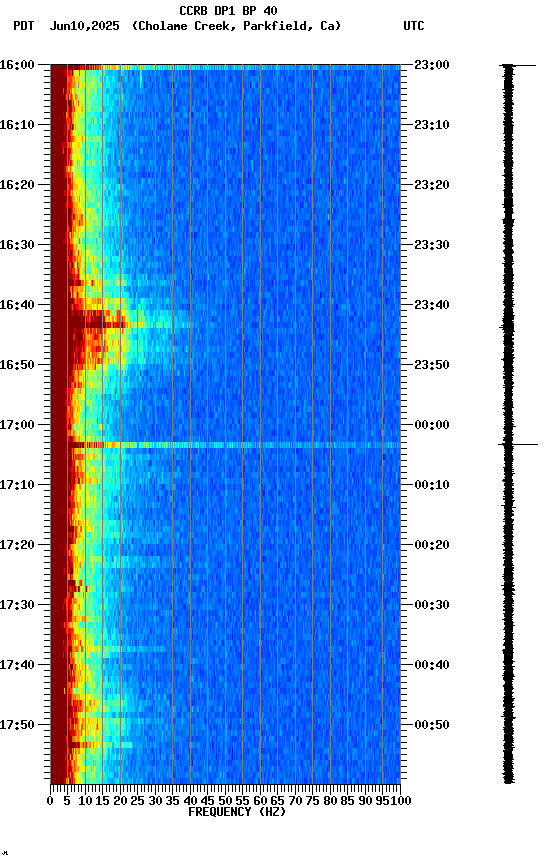Click the 100 Hz frequency tick label
Image resolution: width=552 pixels, height=864 pixels.
(x=402, y=802)
